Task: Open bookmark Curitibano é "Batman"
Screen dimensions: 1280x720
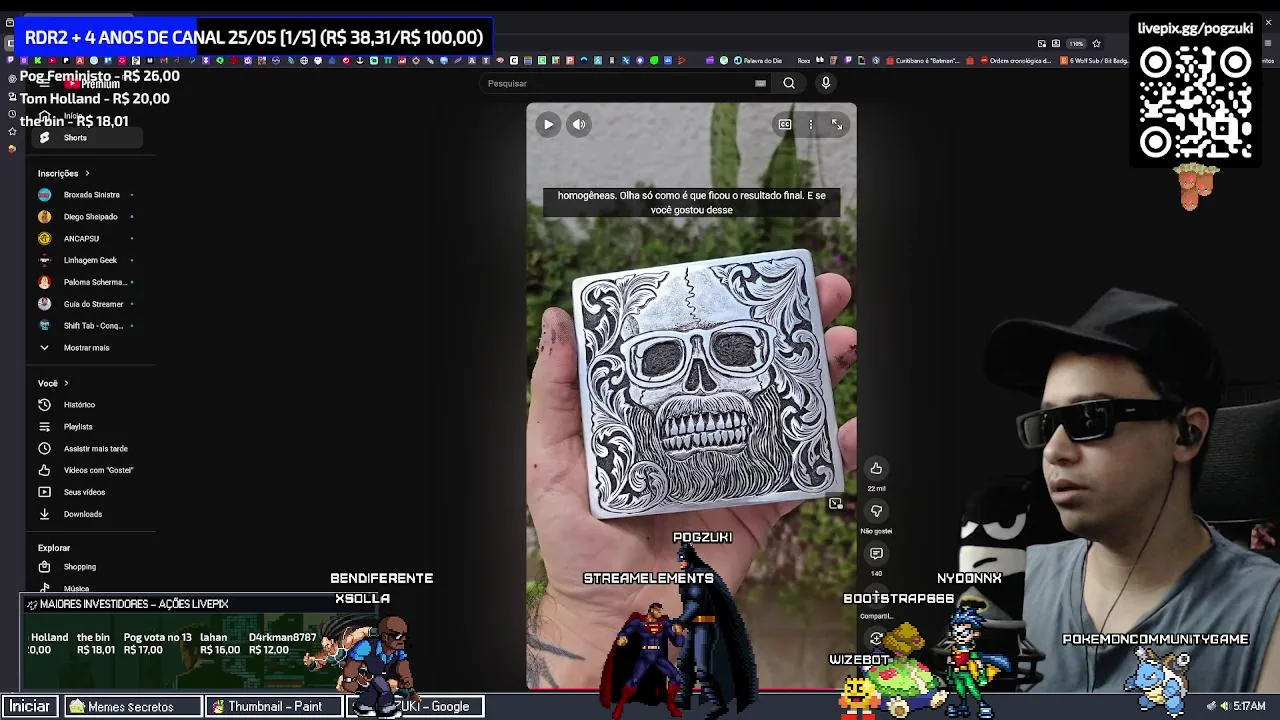Action: click(x=922, y=61)
